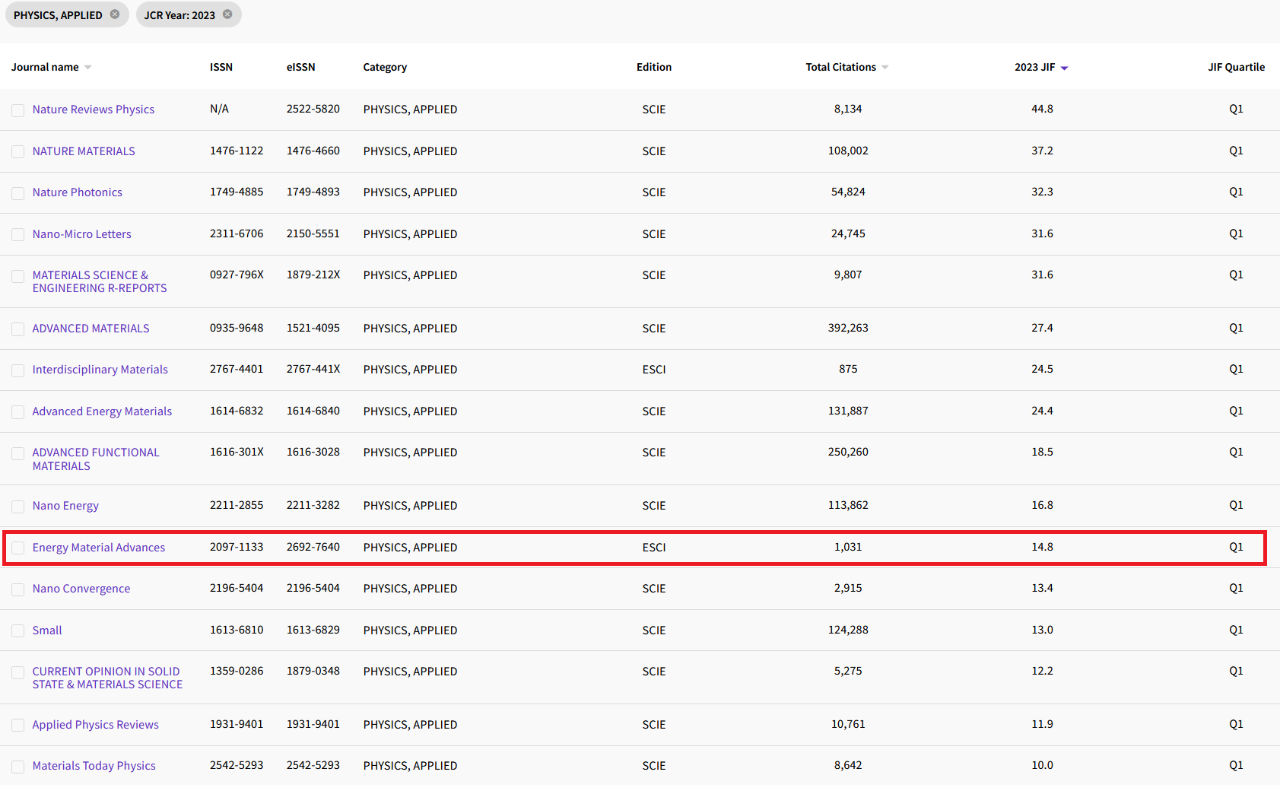1280x785 pixels.
Task: Click the 13.0 JIF value
Action: pos(1042,630)
